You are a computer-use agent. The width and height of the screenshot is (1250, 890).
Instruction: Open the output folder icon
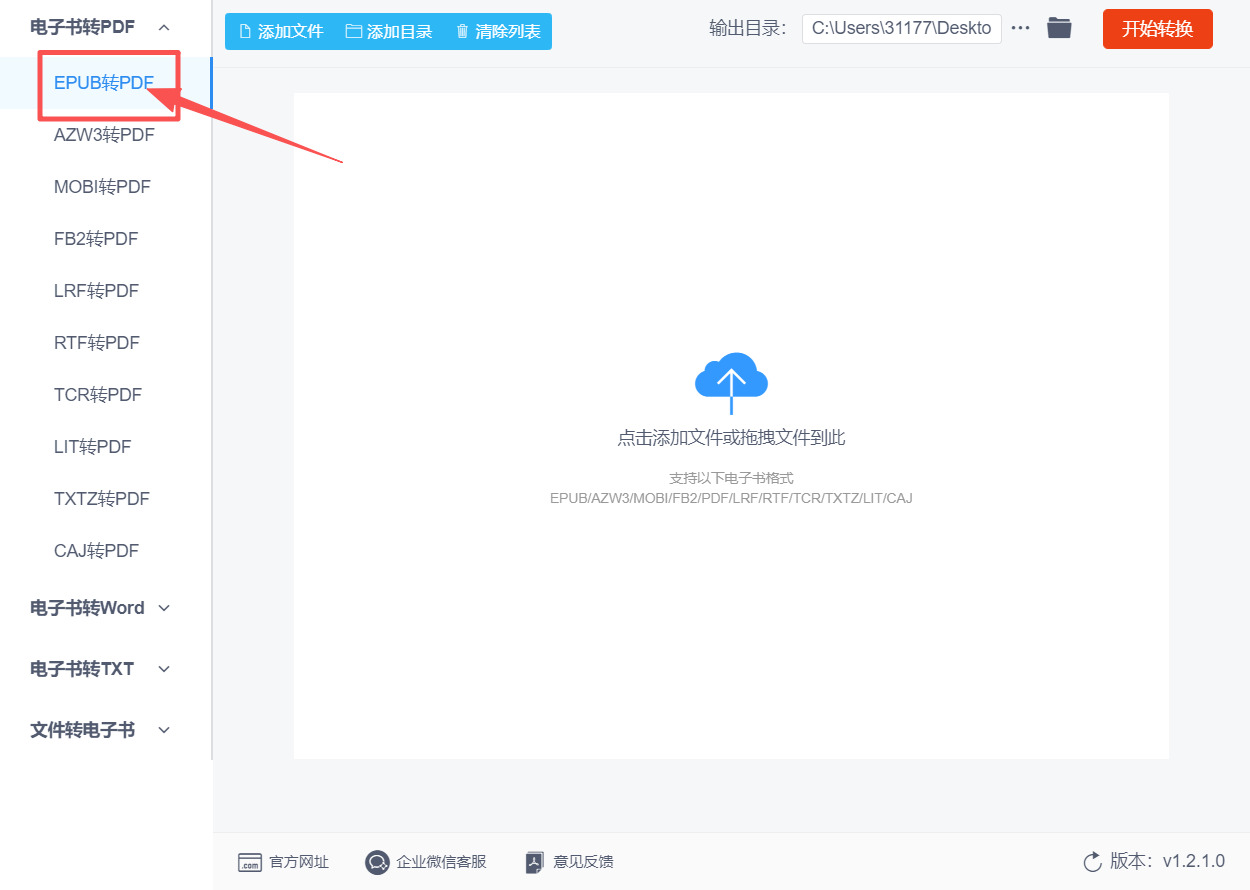(1059, 28)
